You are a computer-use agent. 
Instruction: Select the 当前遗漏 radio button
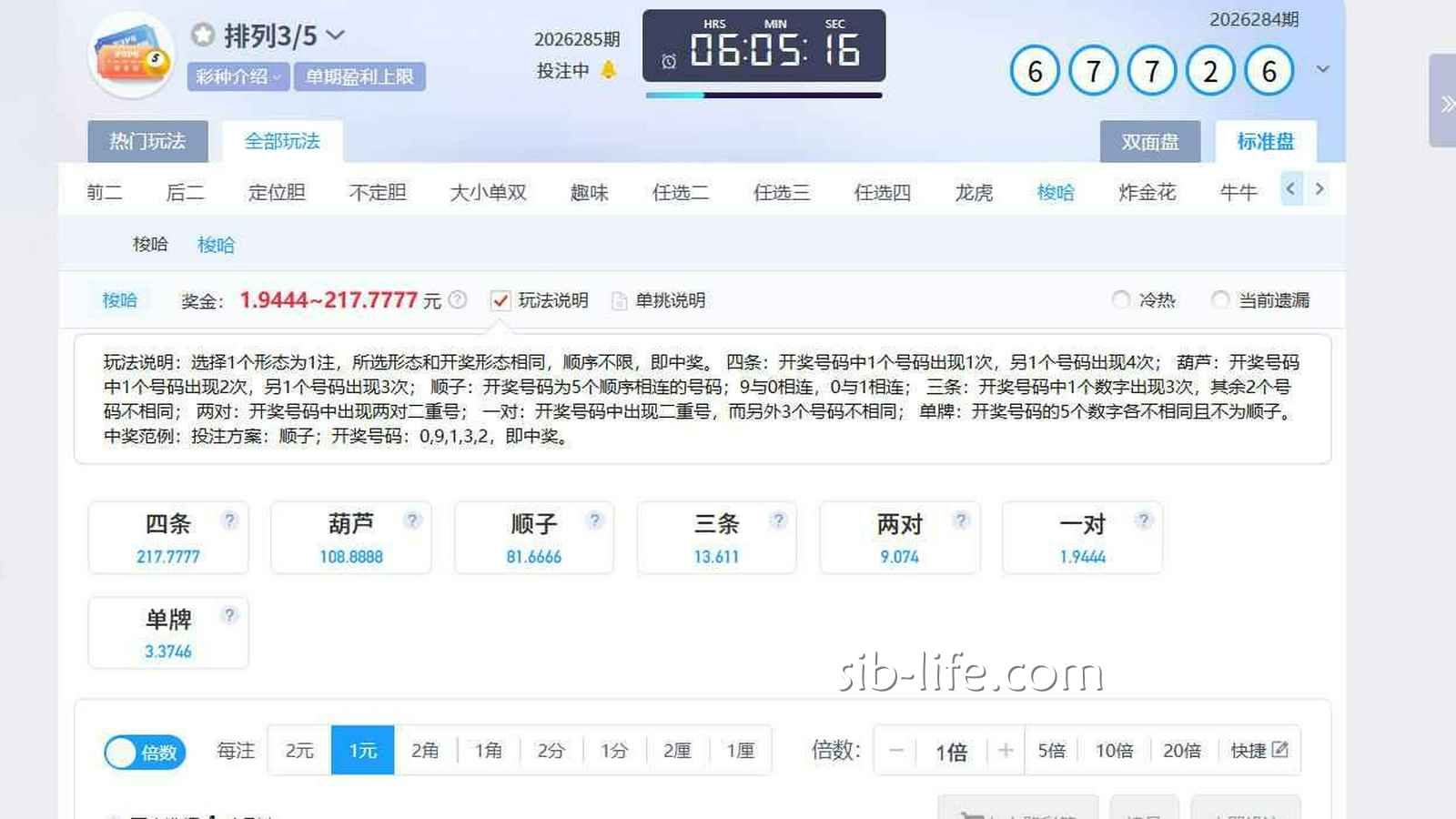[x=1220, y=299]
